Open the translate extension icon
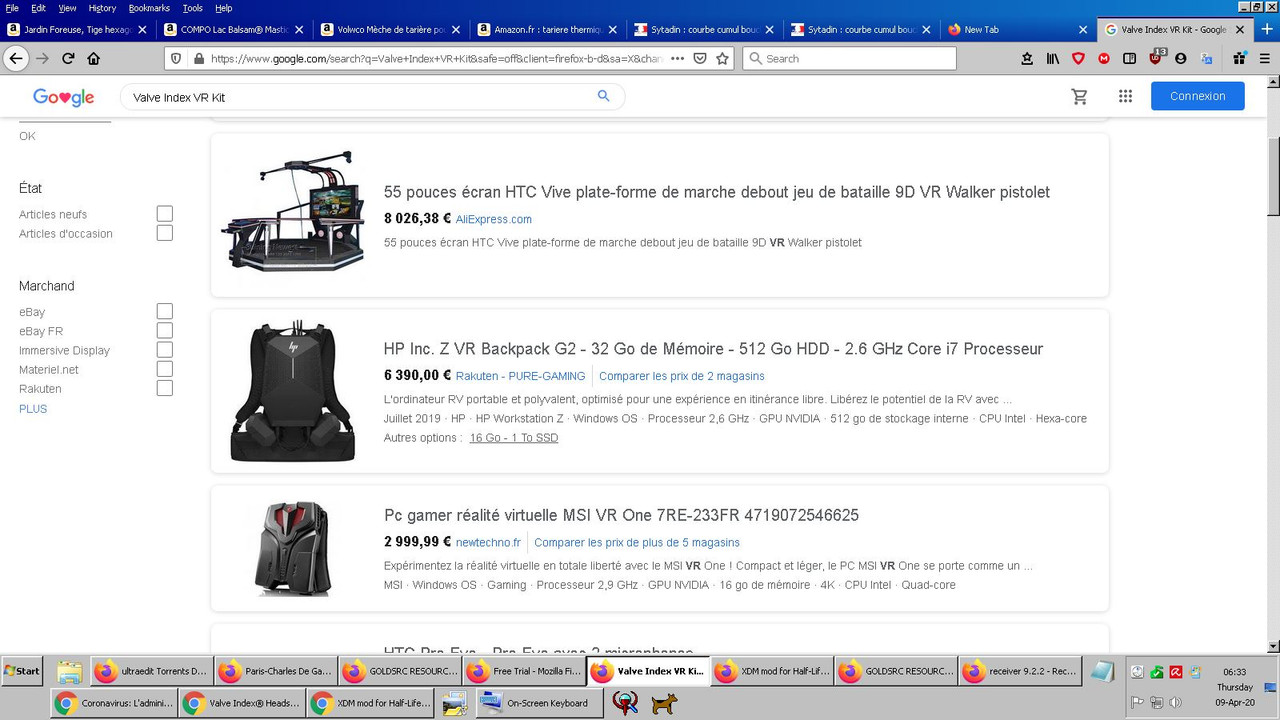This screenshot has width=1280, height=720. 1207,59
